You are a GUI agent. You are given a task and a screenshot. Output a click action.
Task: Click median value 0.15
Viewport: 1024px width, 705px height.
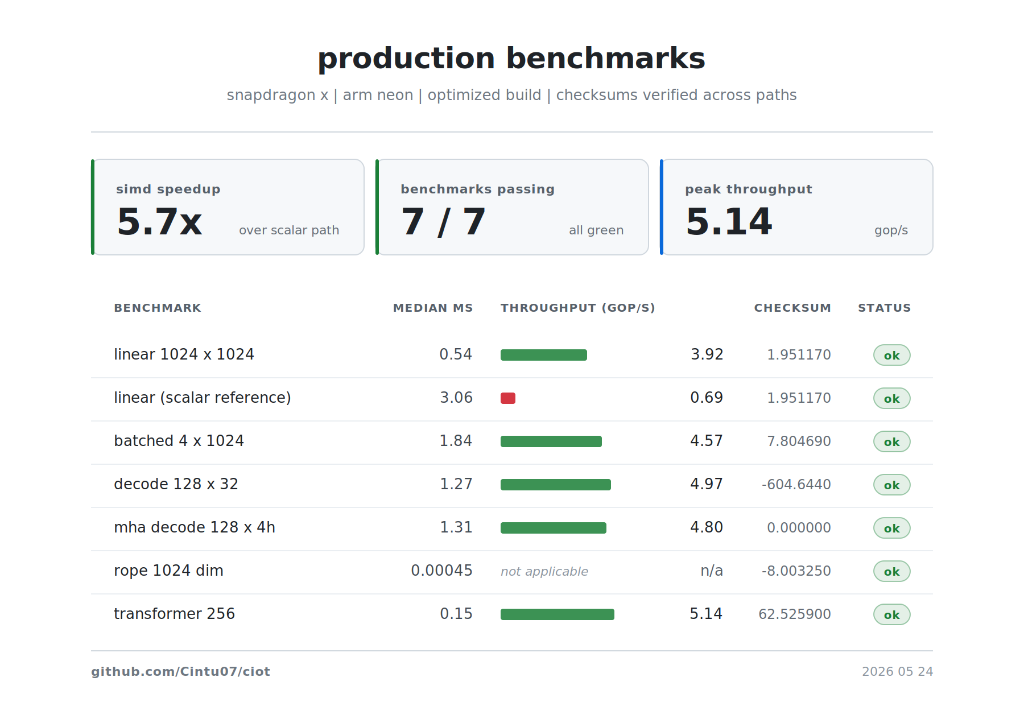(456, 614)
